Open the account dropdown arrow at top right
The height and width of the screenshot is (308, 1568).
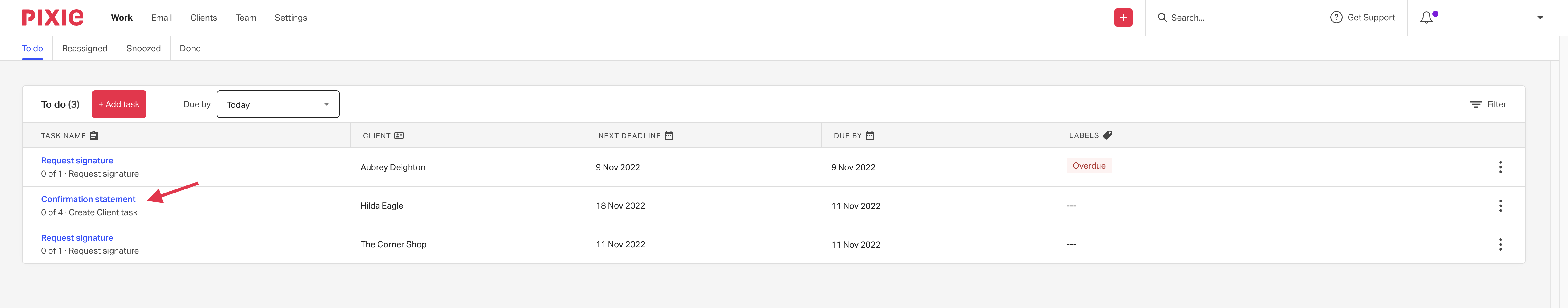tap(1540, 18)
